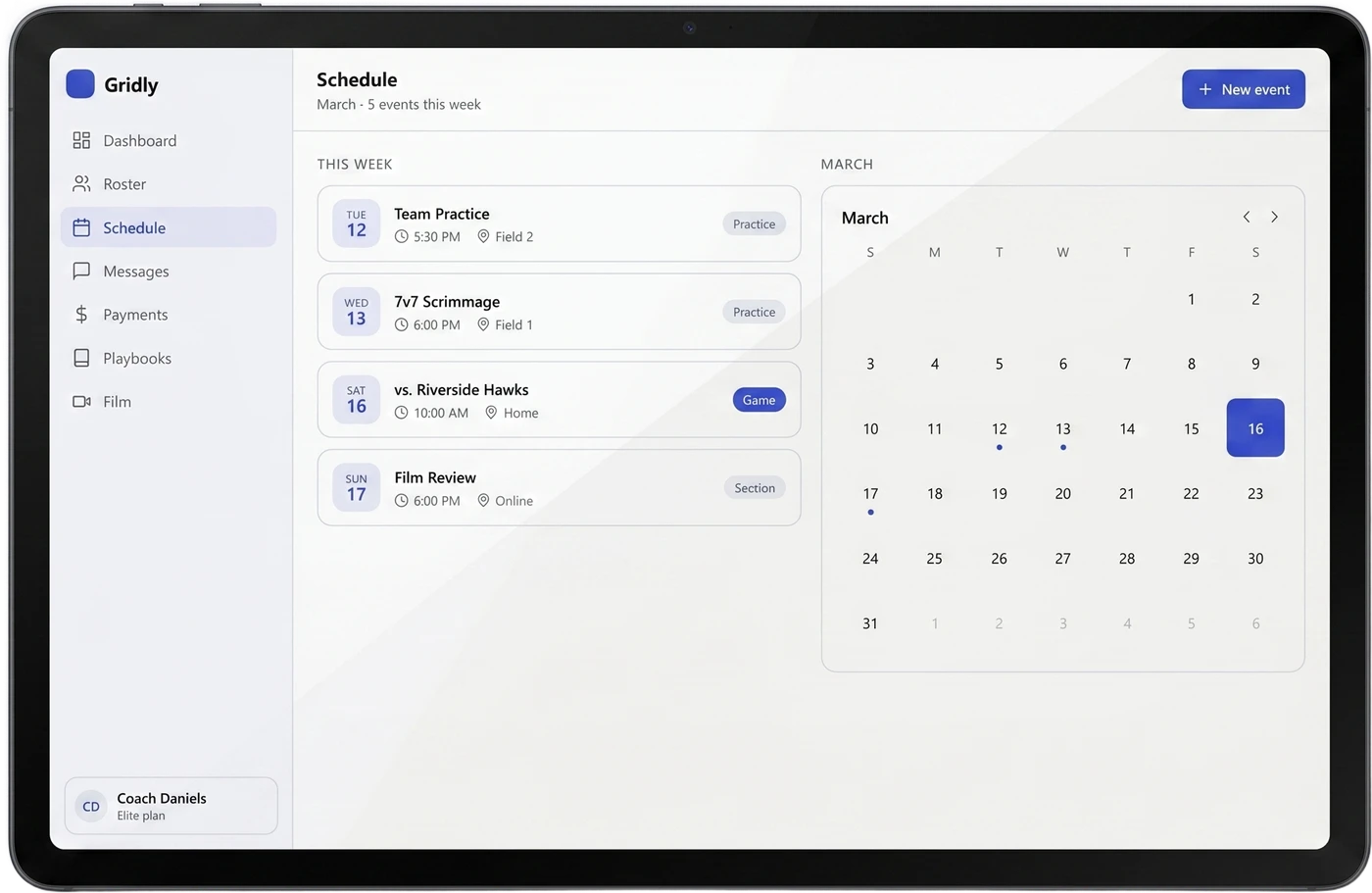The image size is (1372, 893).
Task: Open the Roster page
Action: coord(169,183)
